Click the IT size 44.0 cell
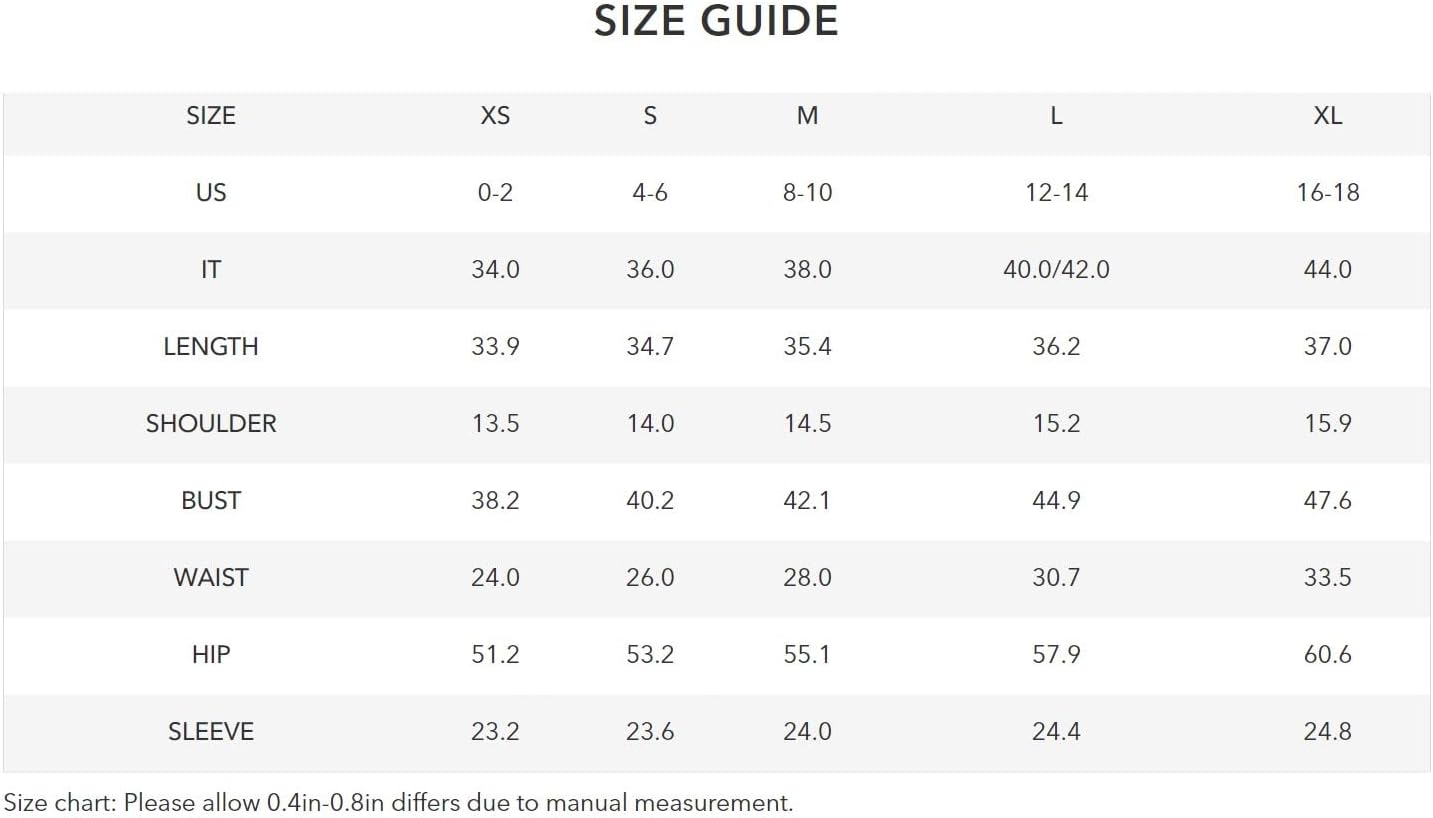 pos(1327,269)
